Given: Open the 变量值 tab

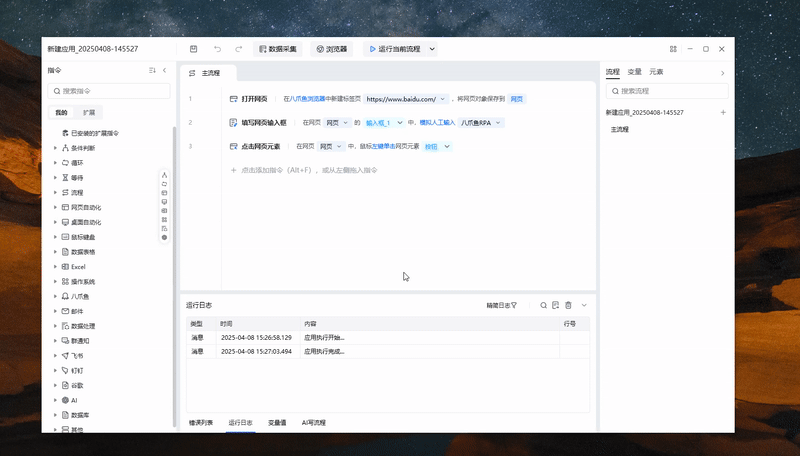Looking at the screenshot, I should point(277,422).
